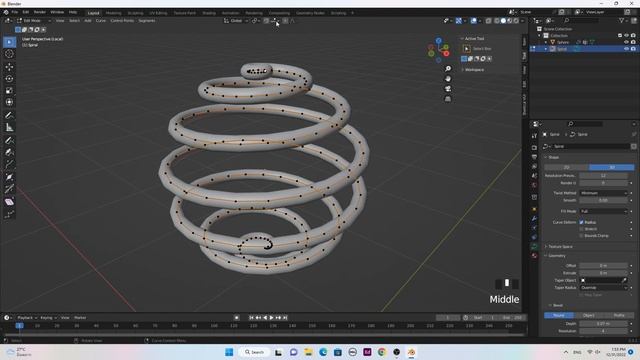Expand the Sphere object in outliner

pyautogui.click(x=546, y=42)
